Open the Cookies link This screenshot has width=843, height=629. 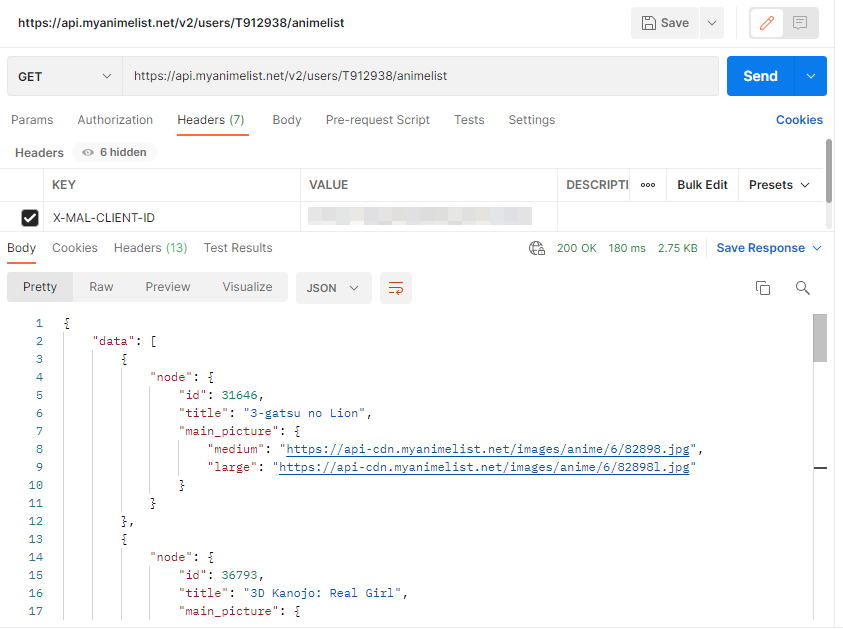pos(799,120)
